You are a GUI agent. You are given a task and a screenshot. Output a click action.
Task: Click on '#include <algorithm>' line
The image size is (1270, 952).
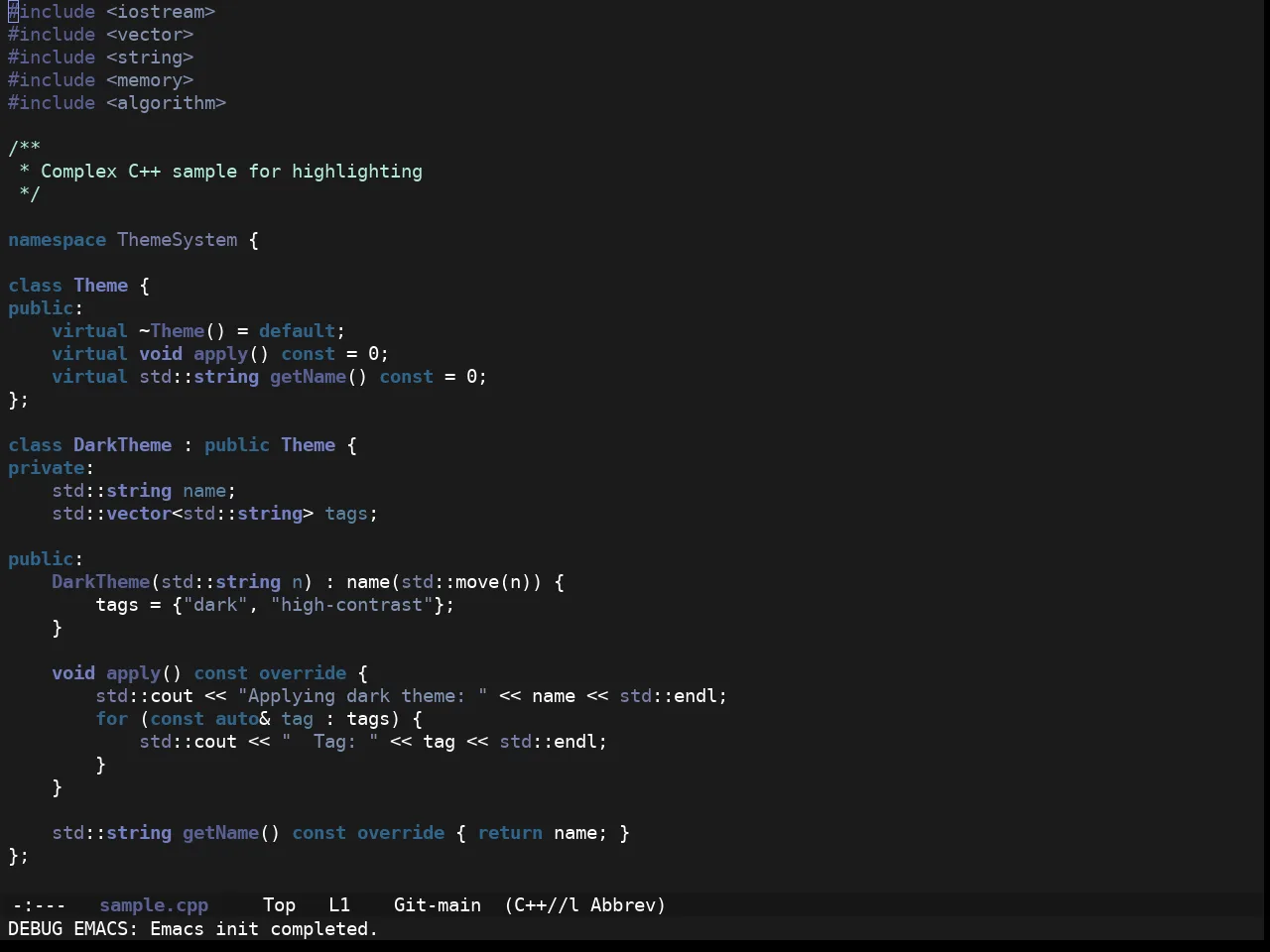(117, 103)
